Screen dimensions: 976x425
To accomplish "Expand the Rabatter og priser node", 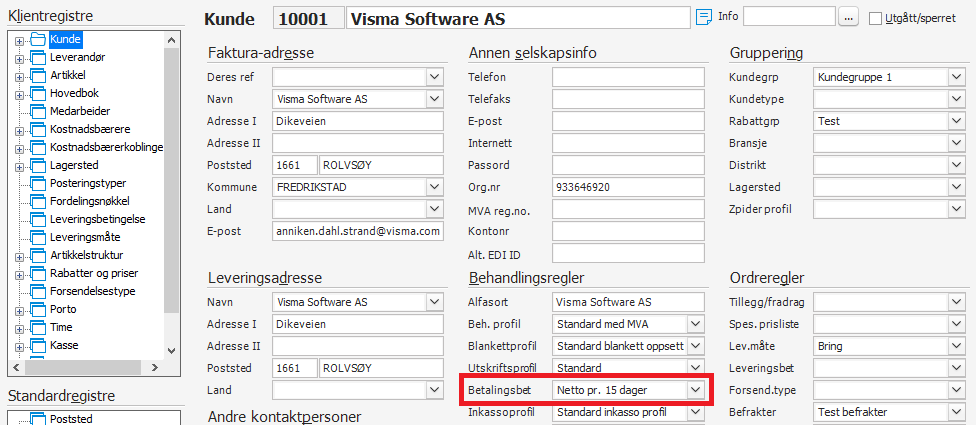I will coord(19,274).
